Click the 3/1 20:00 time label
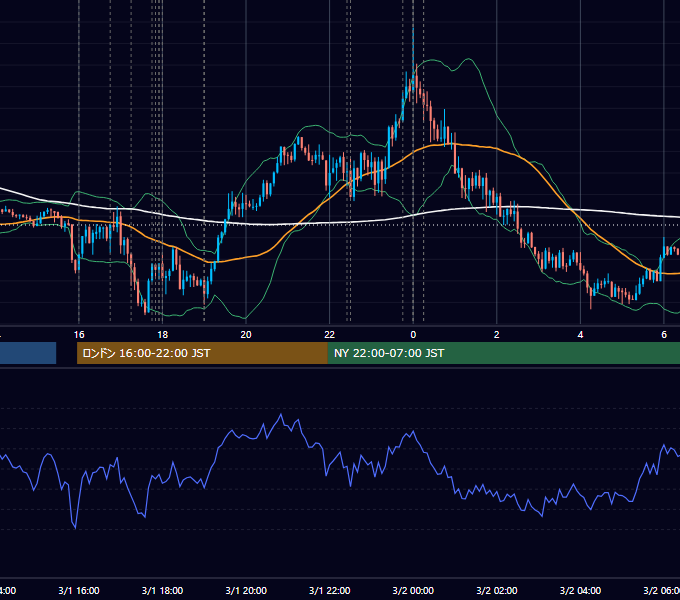The width and height of the screenshot is (680, 600). point(246,590)
